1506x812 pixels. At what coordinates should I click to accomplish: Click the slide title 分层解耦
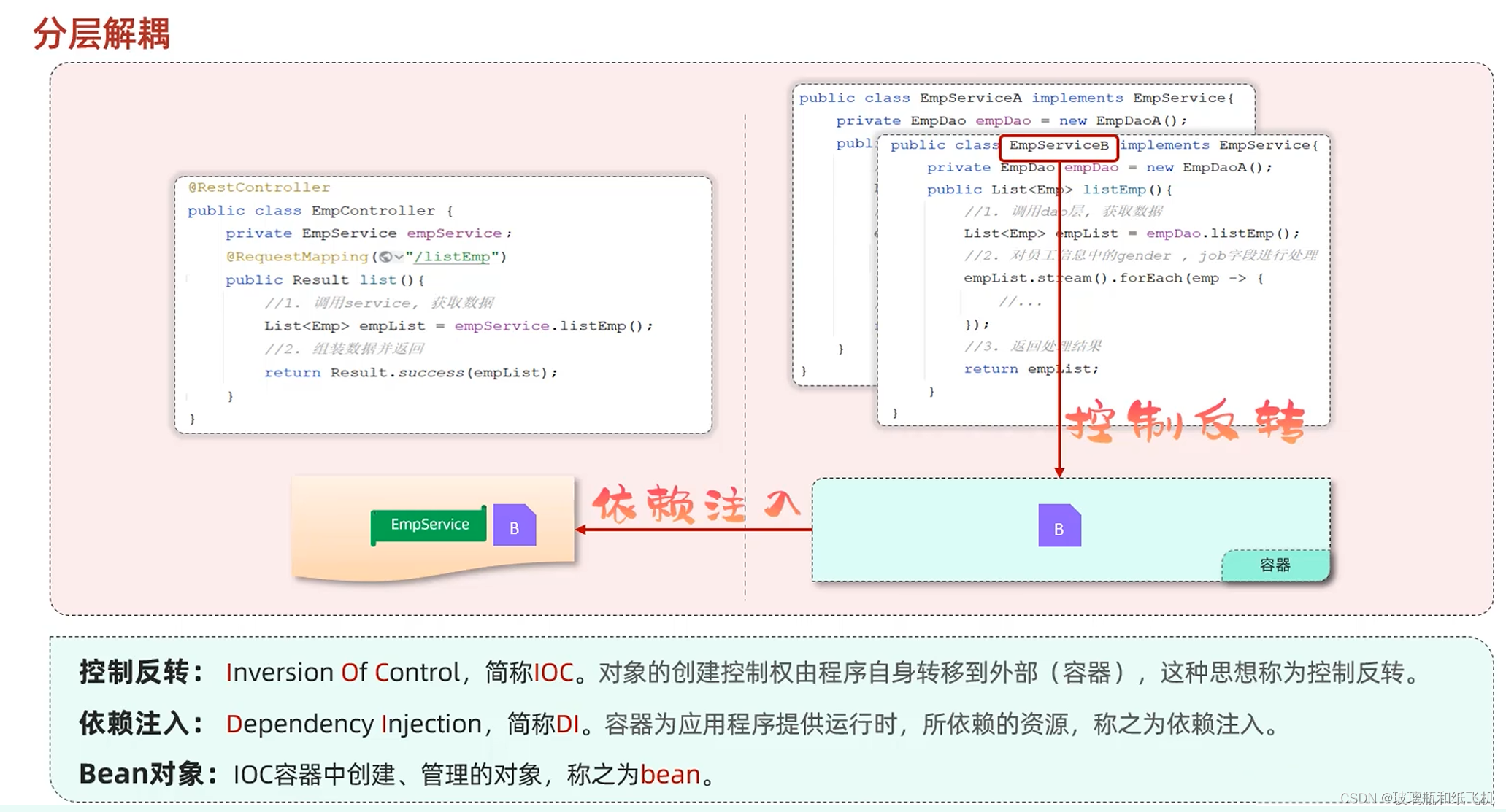pyautogui.click(x=101, y=34)
